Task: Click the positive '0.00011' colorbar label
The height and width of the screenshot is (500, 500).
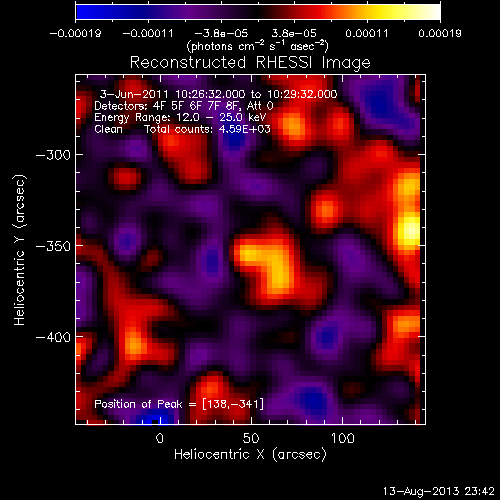Action: [x=367, y=33]
